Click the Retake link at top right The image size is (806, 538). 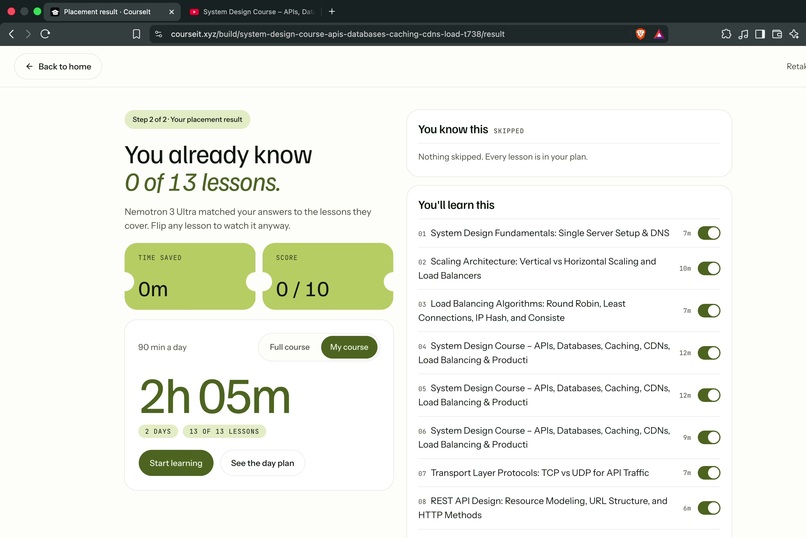(796, 66)
